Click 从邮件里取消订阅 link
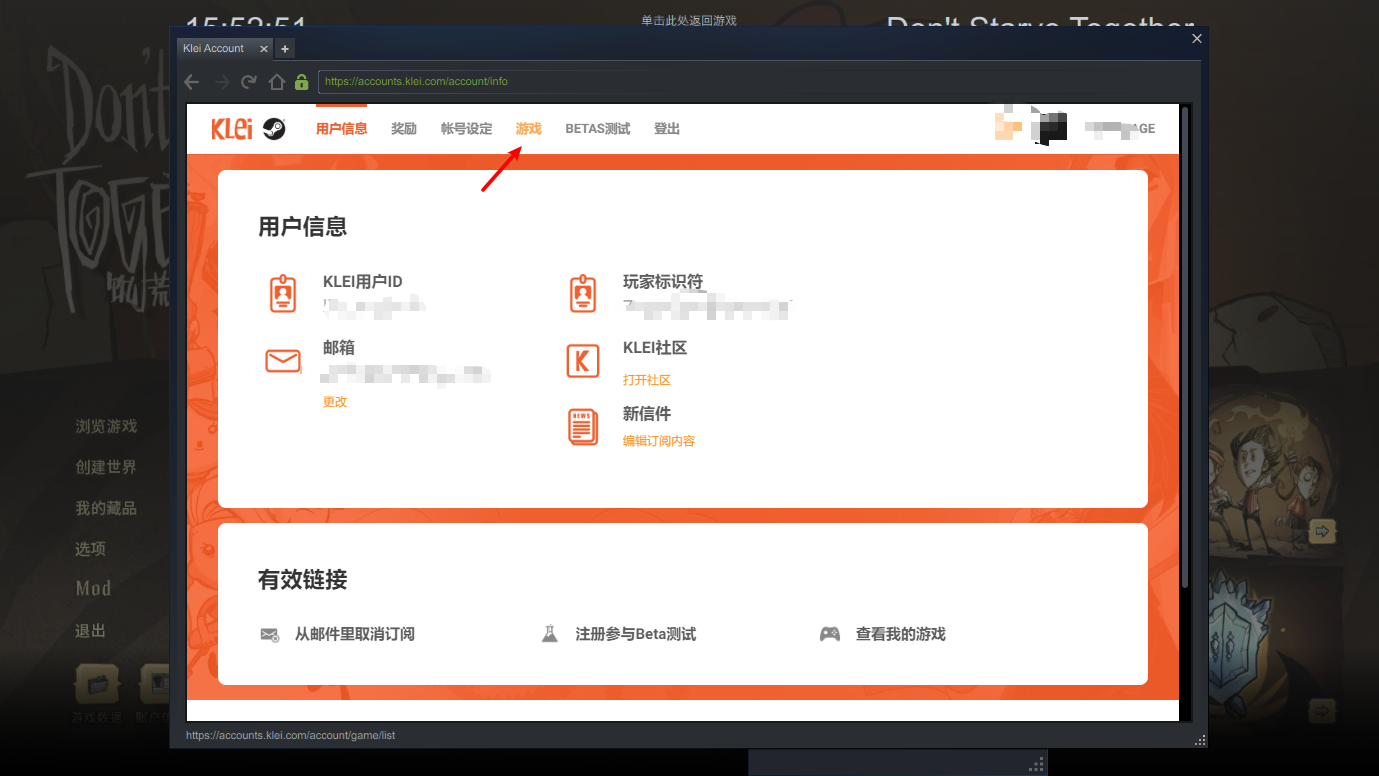The image size is (1379, 776). point(354,634)
